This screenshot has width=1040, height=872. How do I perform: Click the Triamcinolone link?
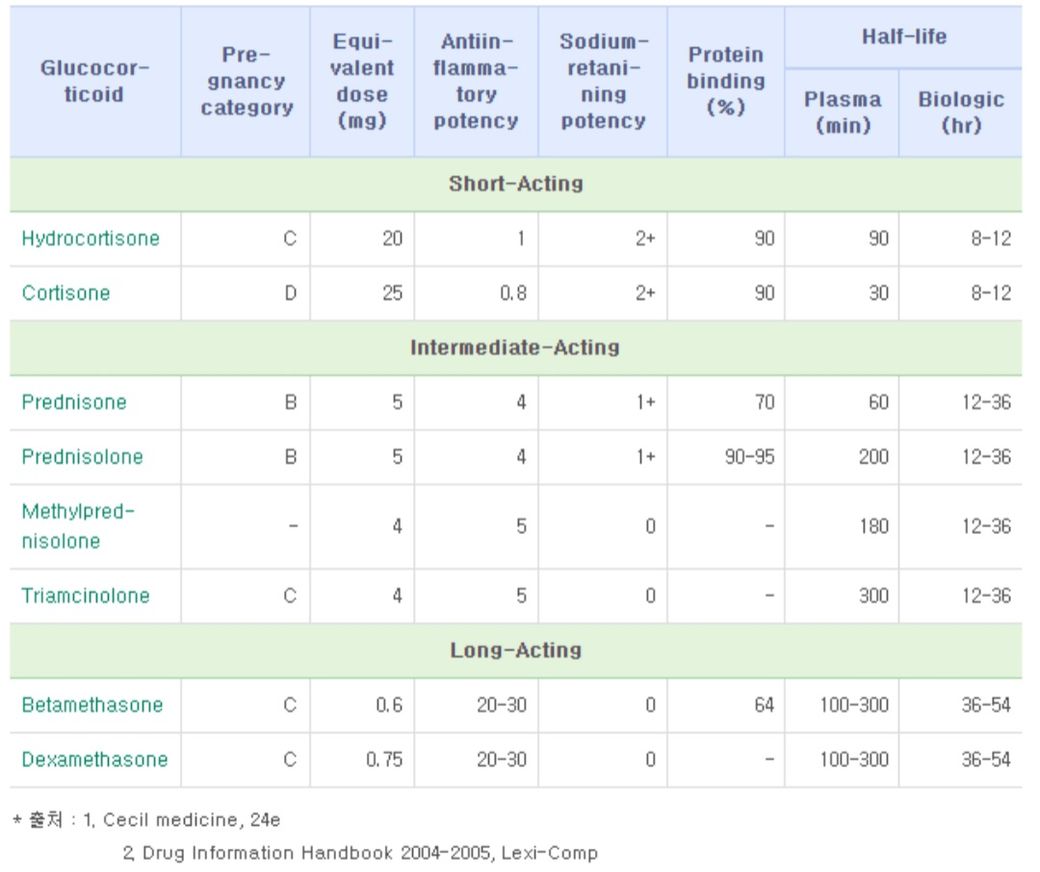85,596
